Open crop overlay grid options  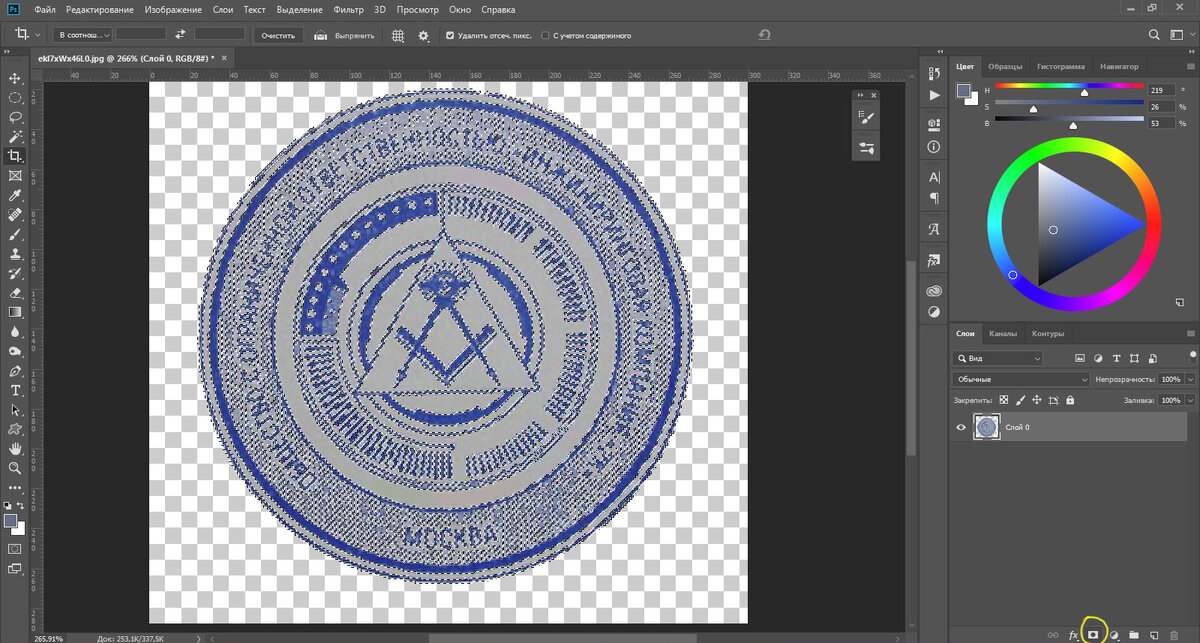[x=398, y=35]
